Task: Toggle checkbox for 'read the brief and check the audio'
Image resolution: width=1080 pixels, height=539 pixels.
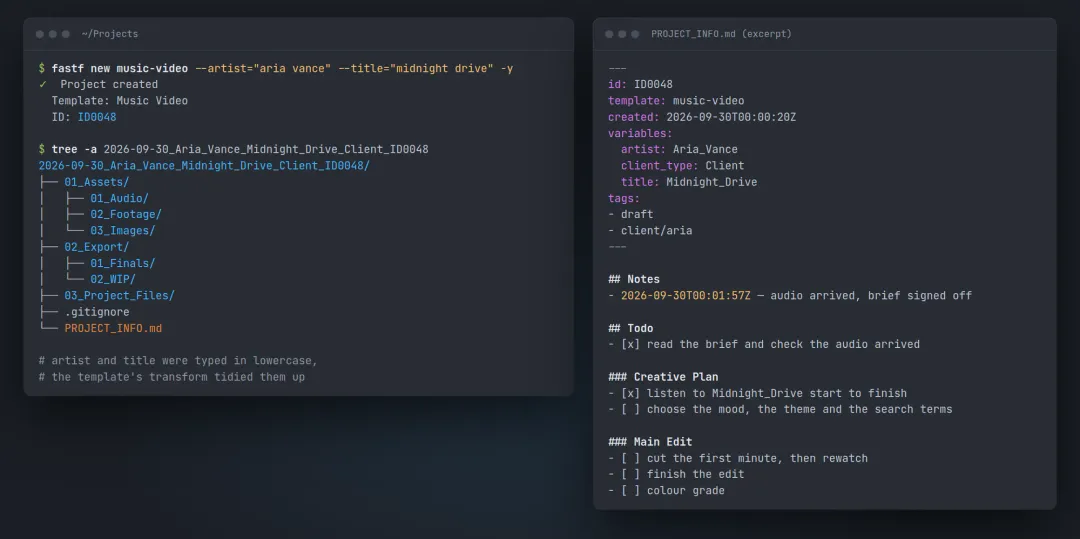Action: point(630,344)
